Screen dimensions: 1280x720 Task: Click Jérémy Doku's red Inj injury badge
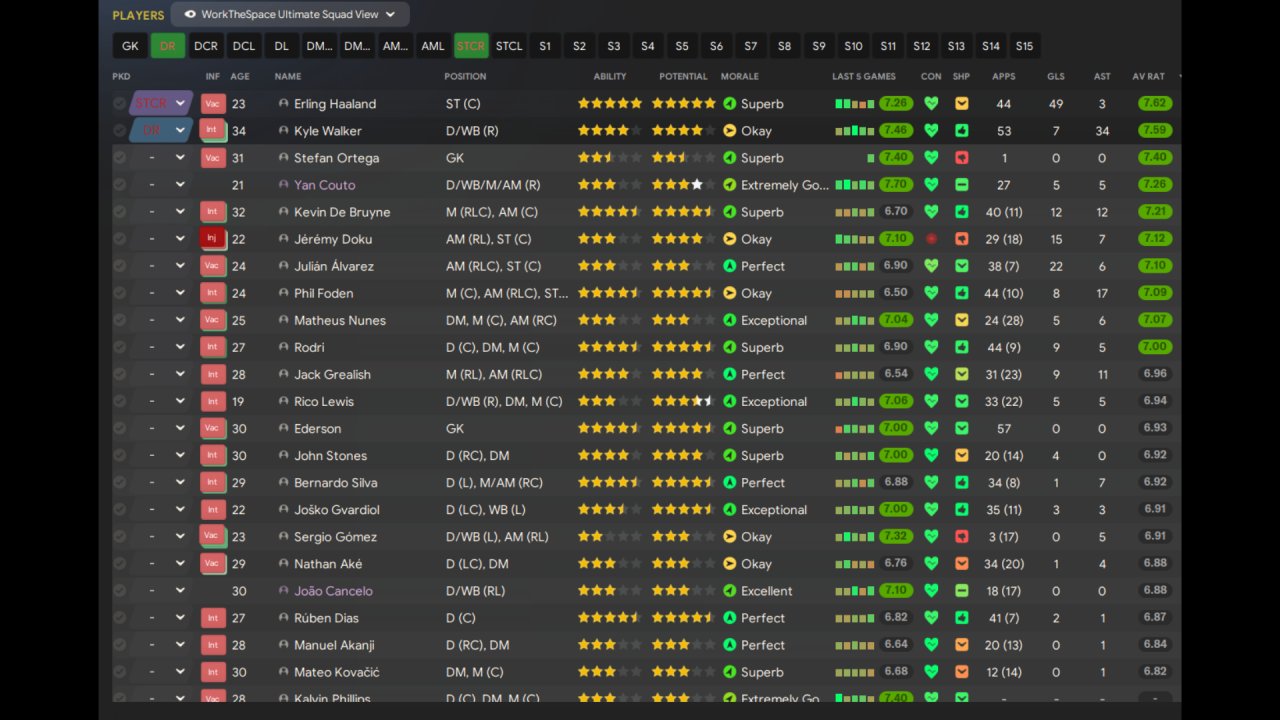[212, 239]
